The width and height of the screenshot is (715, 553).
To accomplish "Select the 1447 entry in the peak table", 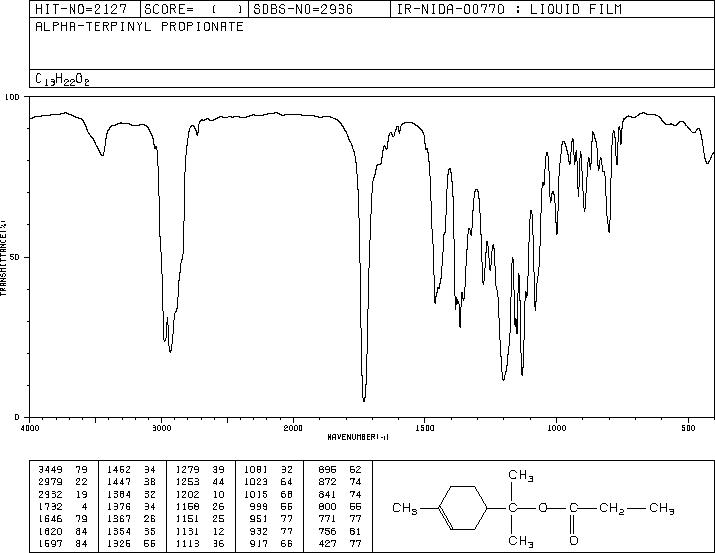I will (119, 481).
